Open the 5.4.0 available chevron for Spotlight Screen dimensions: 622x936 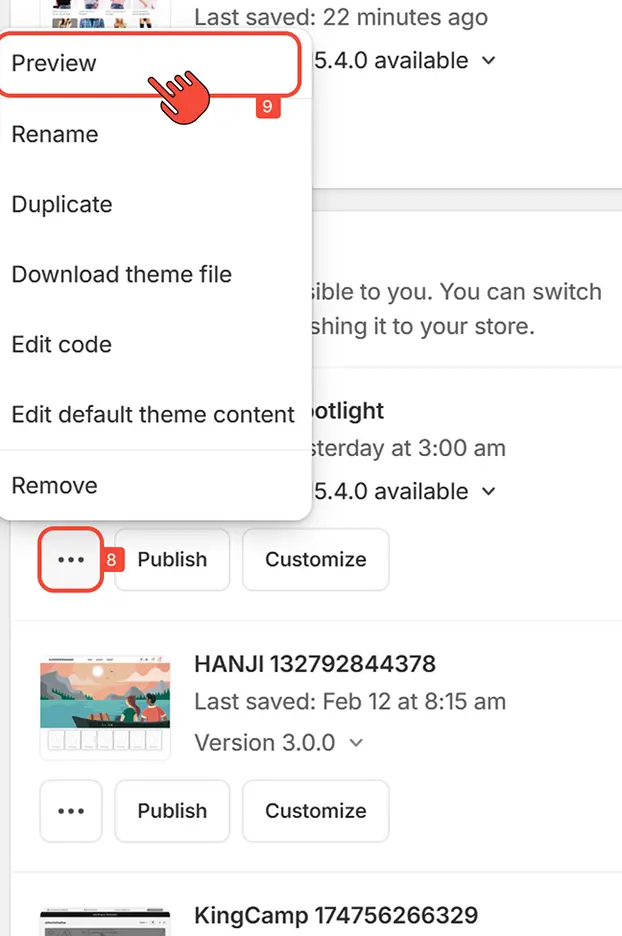487,491
